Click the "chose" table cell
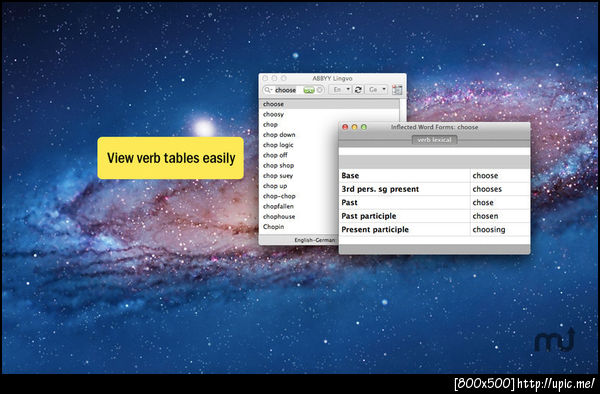 click(500, 202)
